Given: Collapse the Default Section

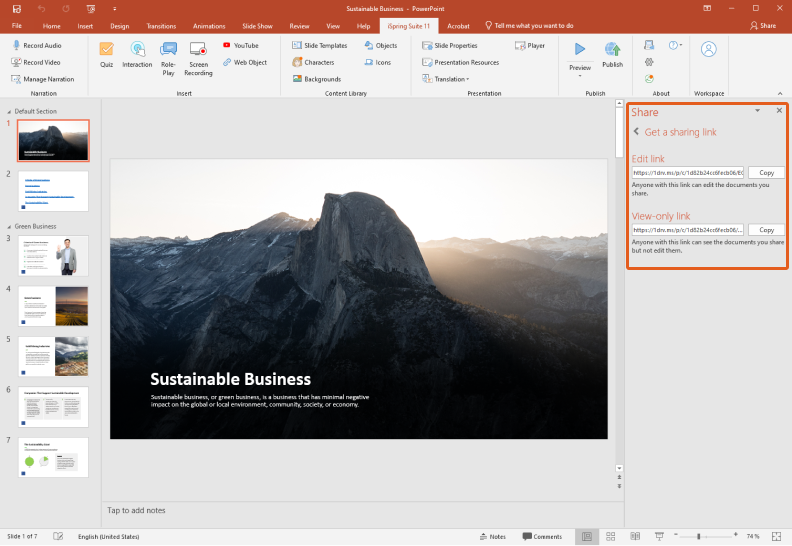Looking at the screenshot, I should (9, 112).
